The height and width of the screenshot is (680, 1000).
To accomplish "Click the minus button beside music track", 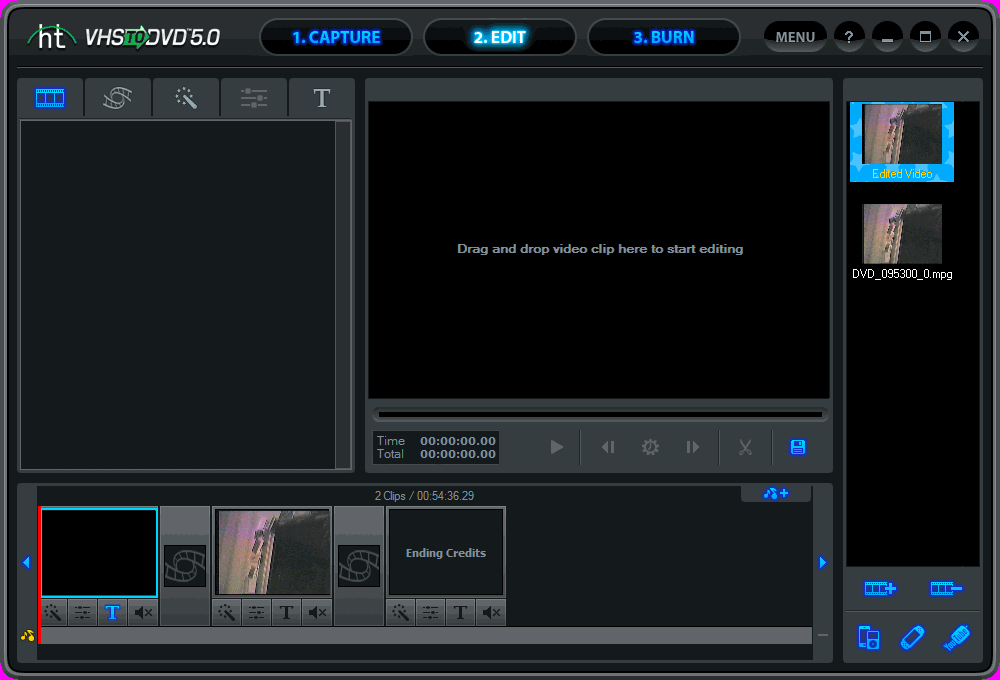I will pos(823,635).
